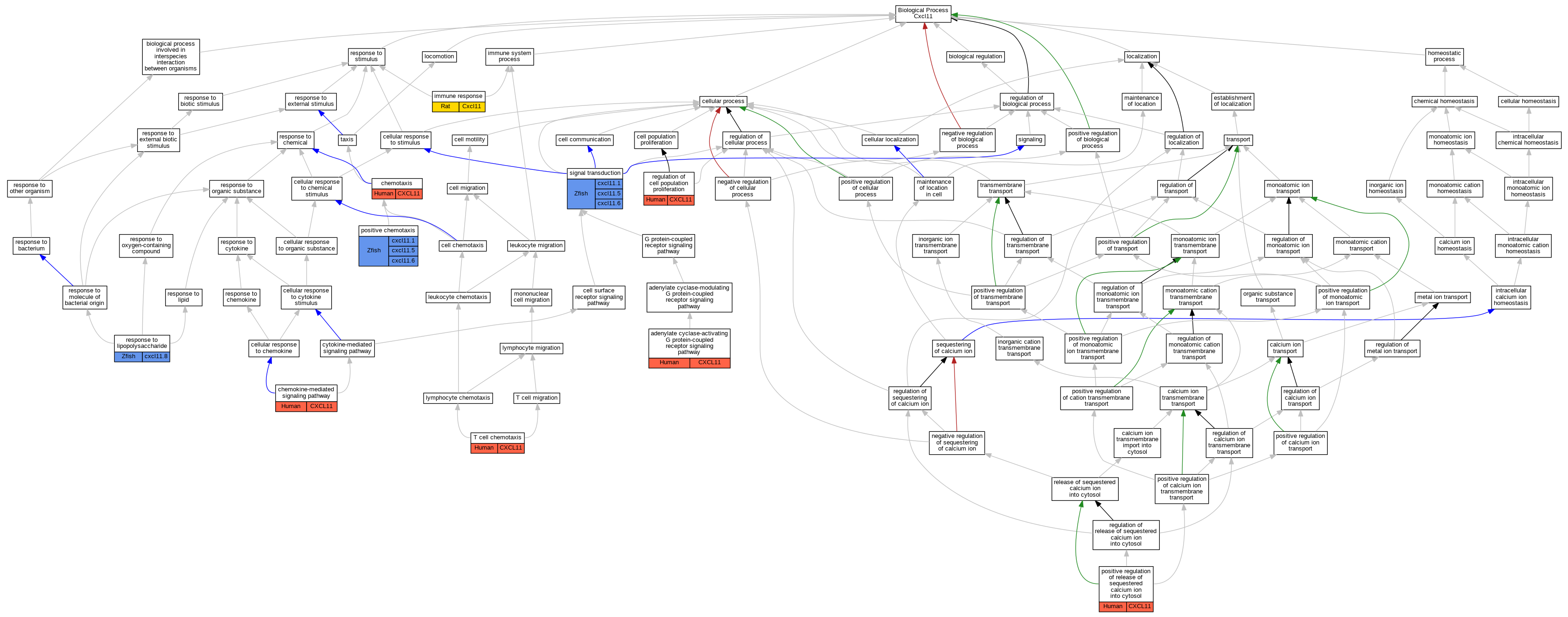This screenshot has height=617, width=1568.
Task: Select 'cell surface receptor signaling pathway' node
Action: point(599,297)
